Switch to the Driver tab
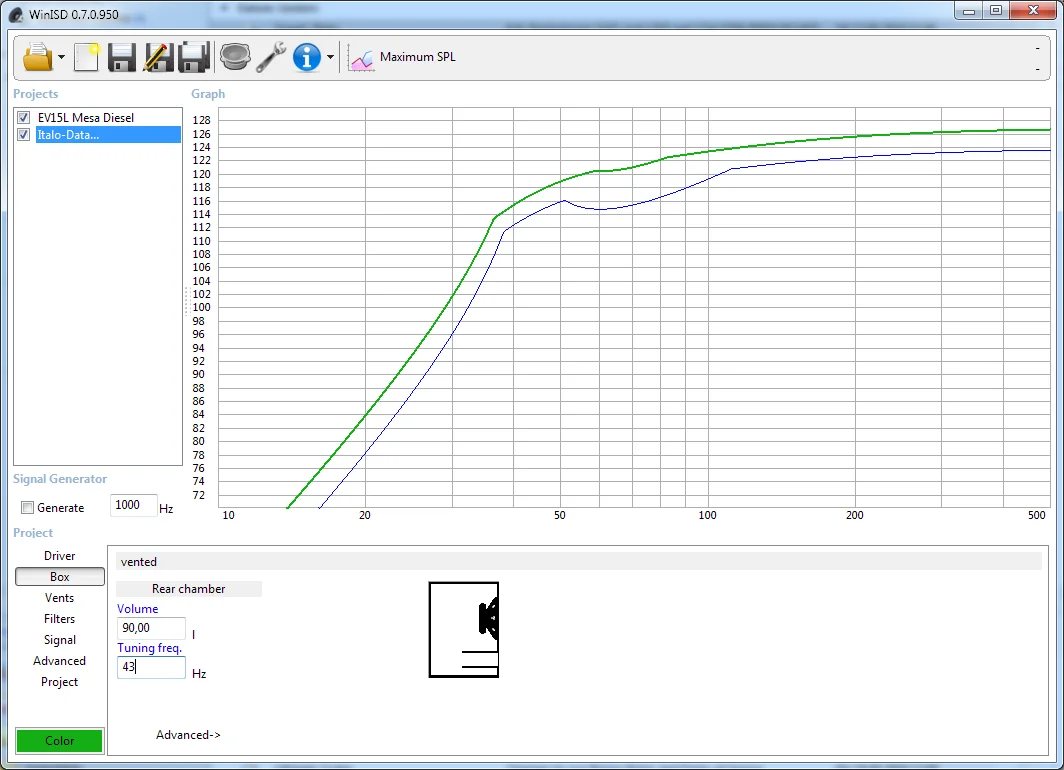This screenshot has width=1064, height=770. [x=60, y=556]
